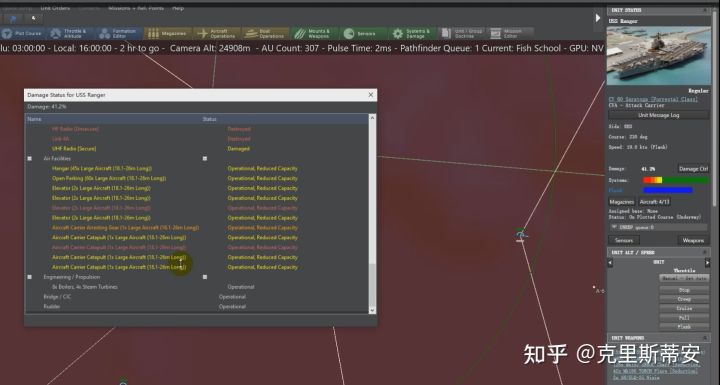
Task: Open the Unit Message Log
Action: [658, 115]
